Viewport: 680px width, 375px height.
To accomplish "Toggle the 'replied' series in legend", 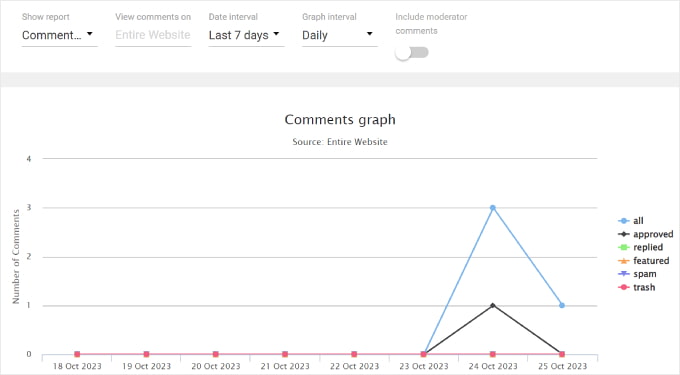I will (x=641, y=247).
